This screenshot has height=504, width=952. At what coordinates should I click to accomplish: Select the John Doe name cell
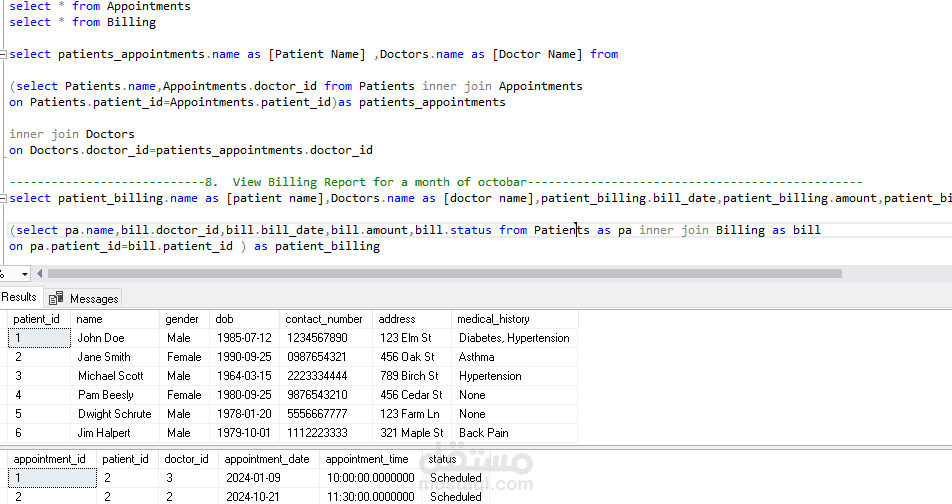click(x=101, y=338)
